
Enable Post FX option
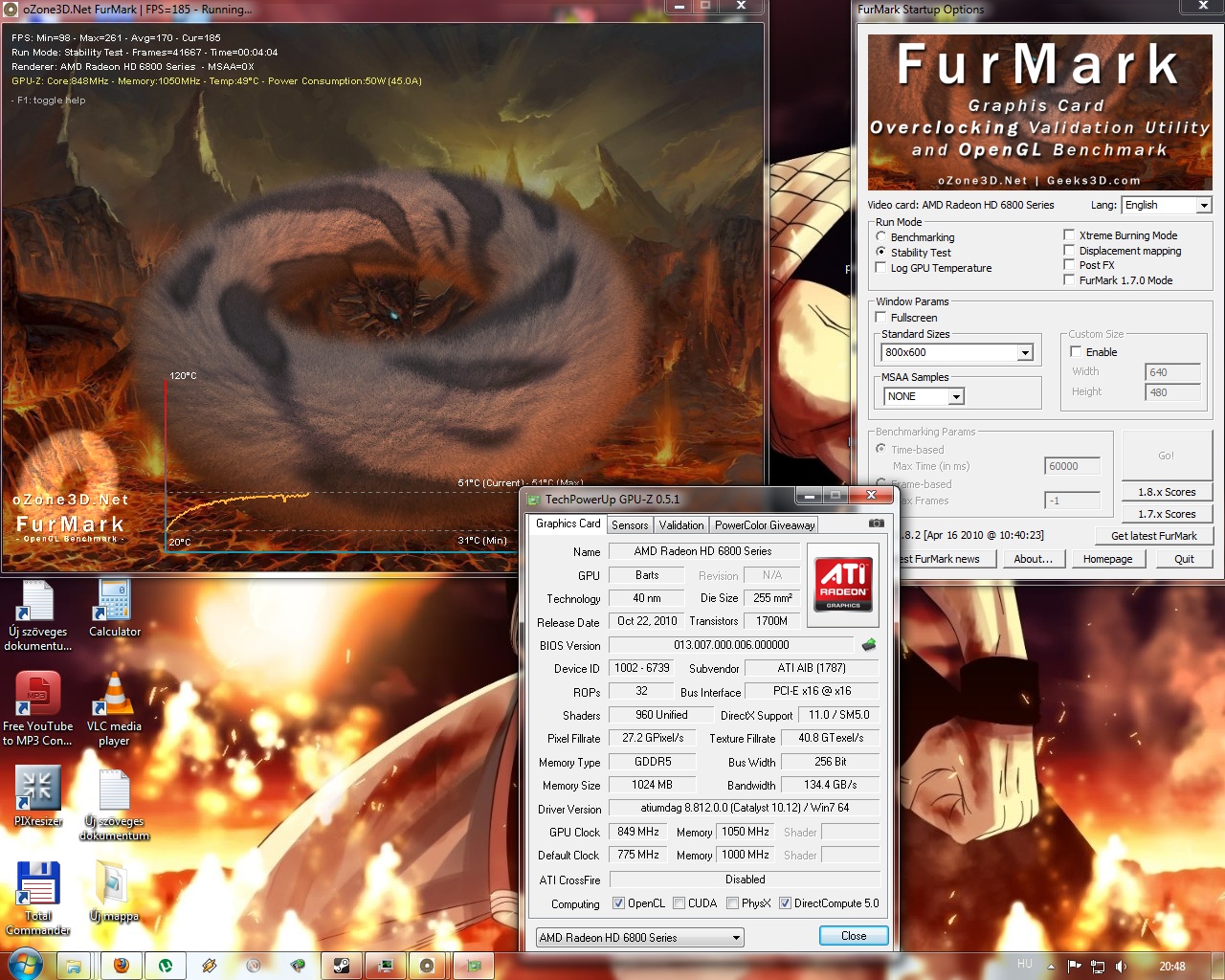(x=1069, y=264)
